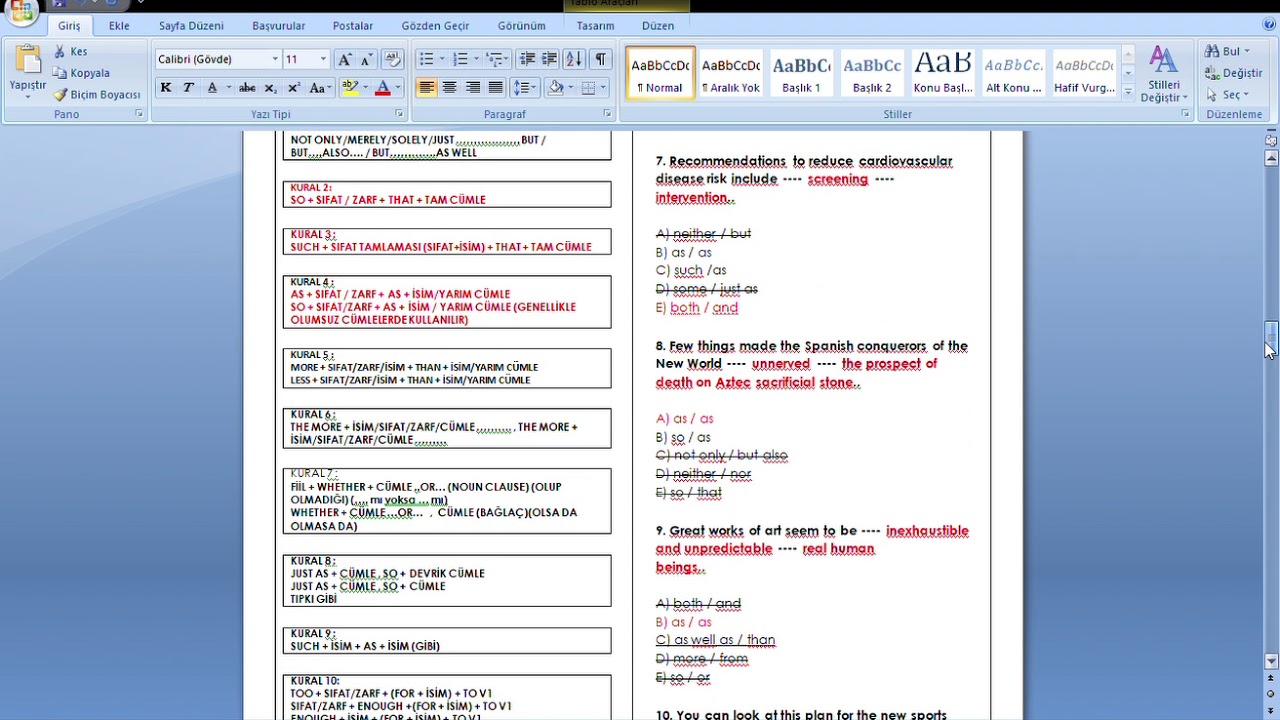The width and height of the screenshot is (1280, 720).
Task: Toggle show paragraph marks (¶)
Action: pos(600,59)
